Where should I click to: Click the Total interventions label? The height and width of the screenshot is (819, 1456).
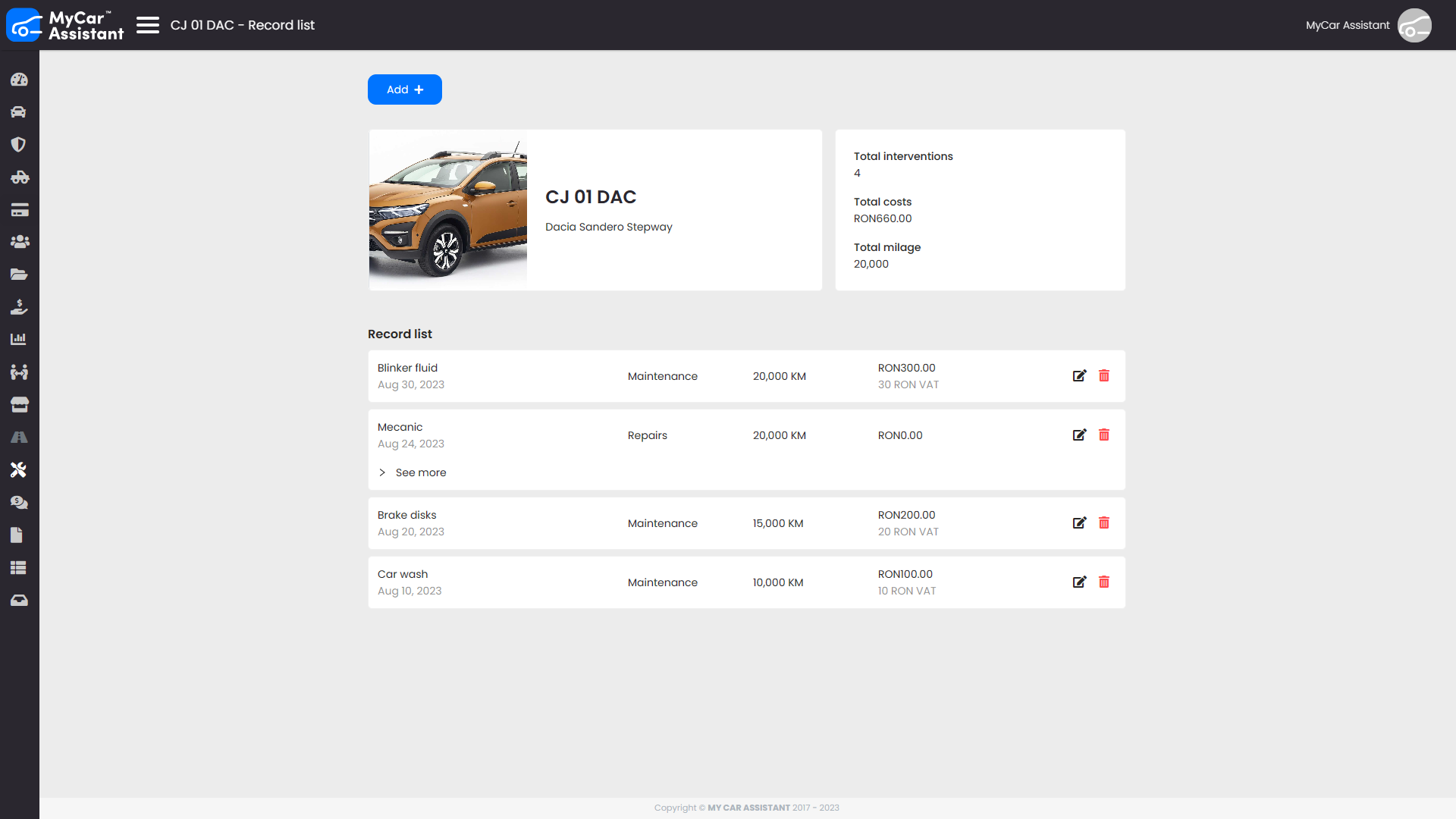pos(903,156)
